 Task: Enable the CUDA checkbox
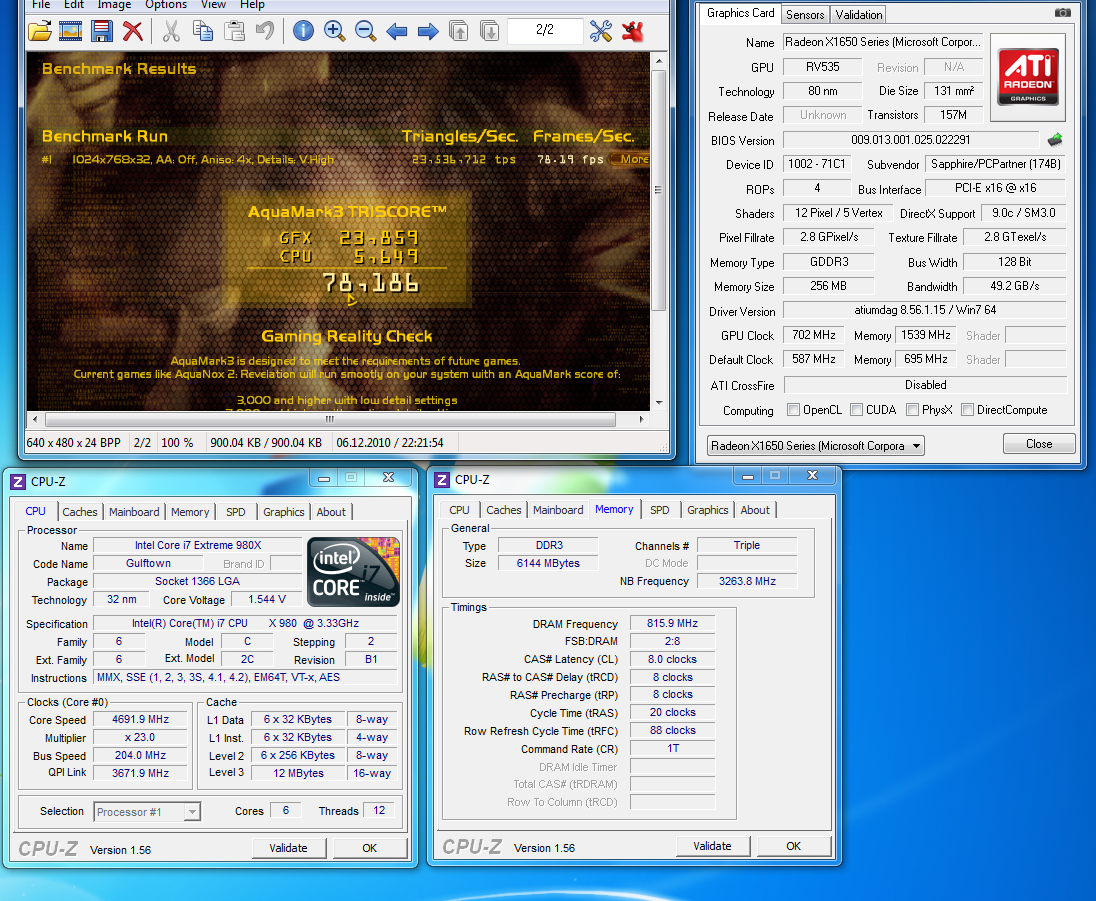point(856,410)
